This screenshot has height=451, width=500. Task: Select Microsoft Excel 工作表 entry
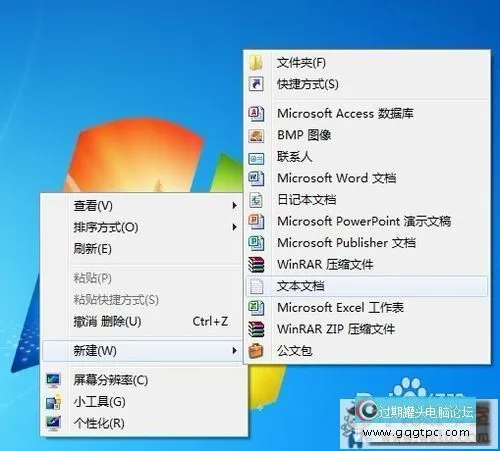point(367,308)
